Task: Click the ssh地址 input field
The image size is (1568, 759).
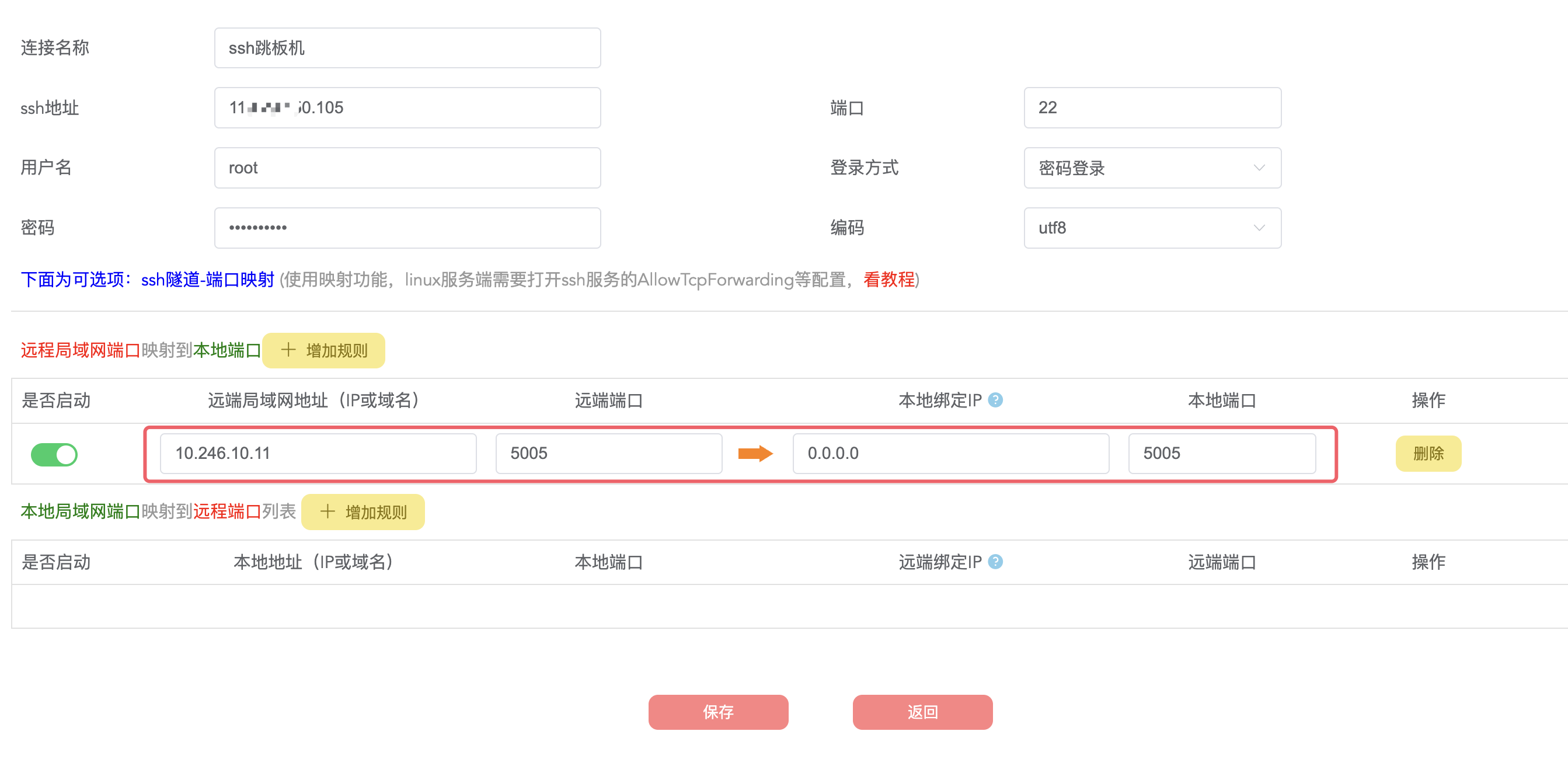Action: click(x=407, y=108)
